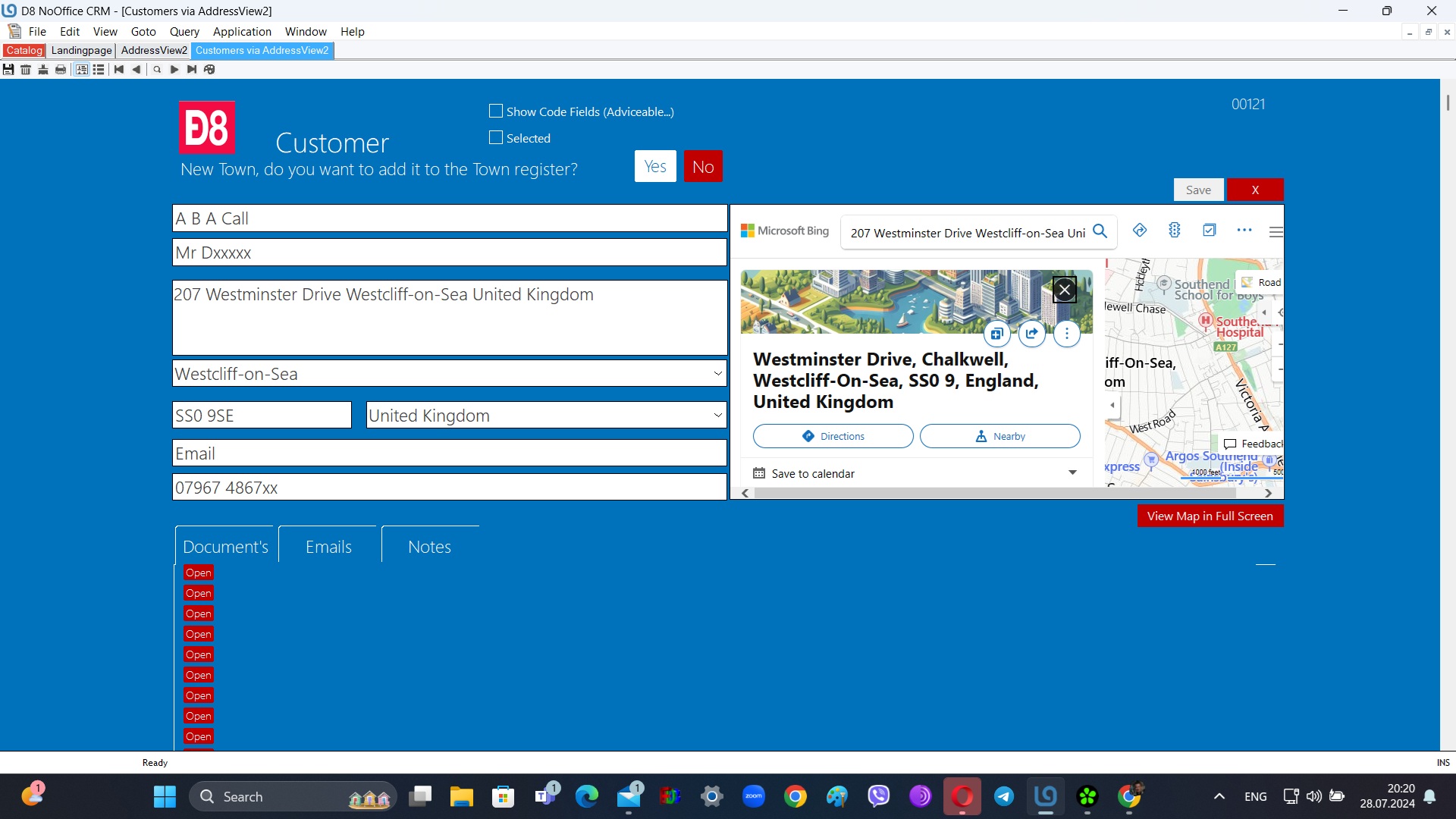Viewport: 1456px width, 819px height.
Task: Click the Bing Directions button
Action: (x=833, y=436)
